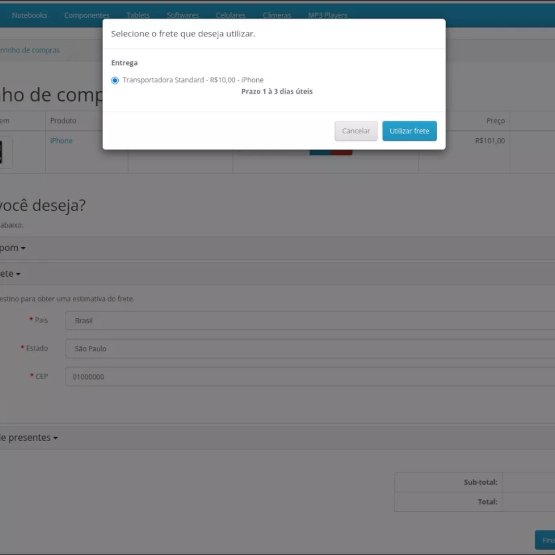
Task: Expand the vale presentes section
Action: click(29, 437)
